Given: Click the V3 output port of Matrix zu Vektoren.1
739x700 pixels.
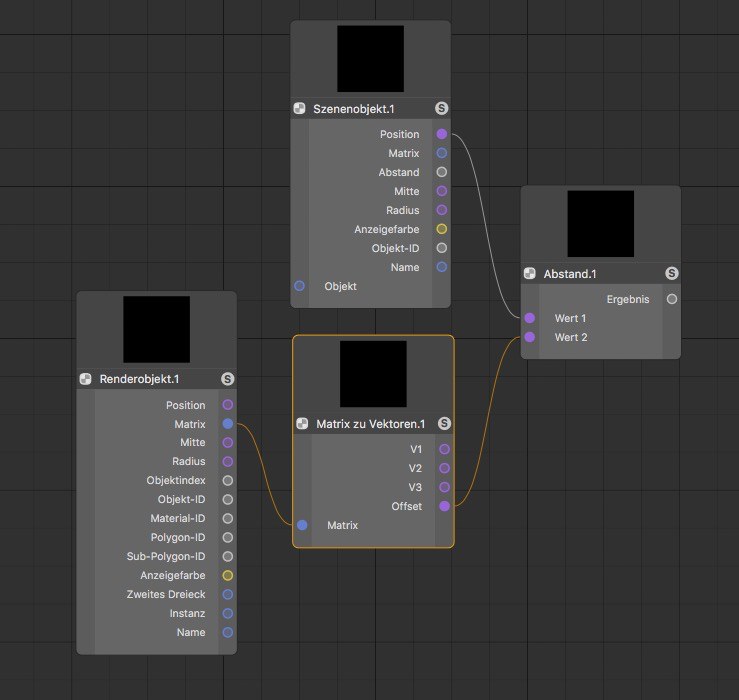Looking at the screenshot, I should (444, 487).
